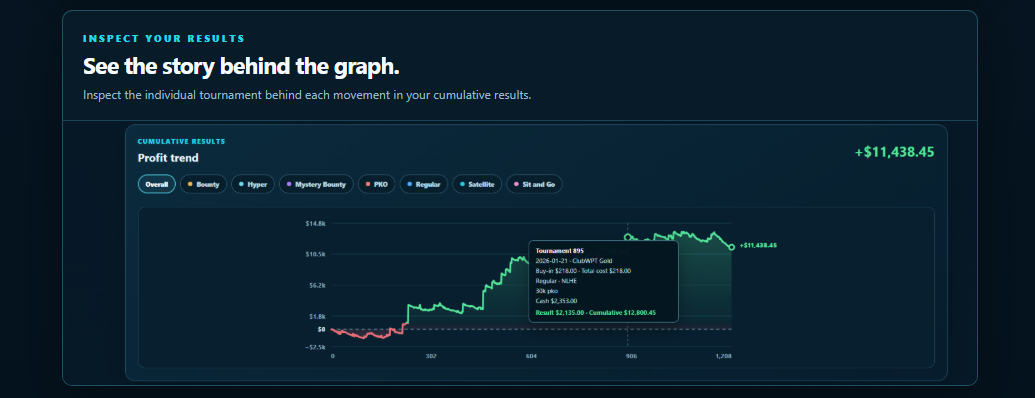Click the 604 x-axis label
The width and height of the screenshot is (1035, 398).
click(x=531, y=356)
